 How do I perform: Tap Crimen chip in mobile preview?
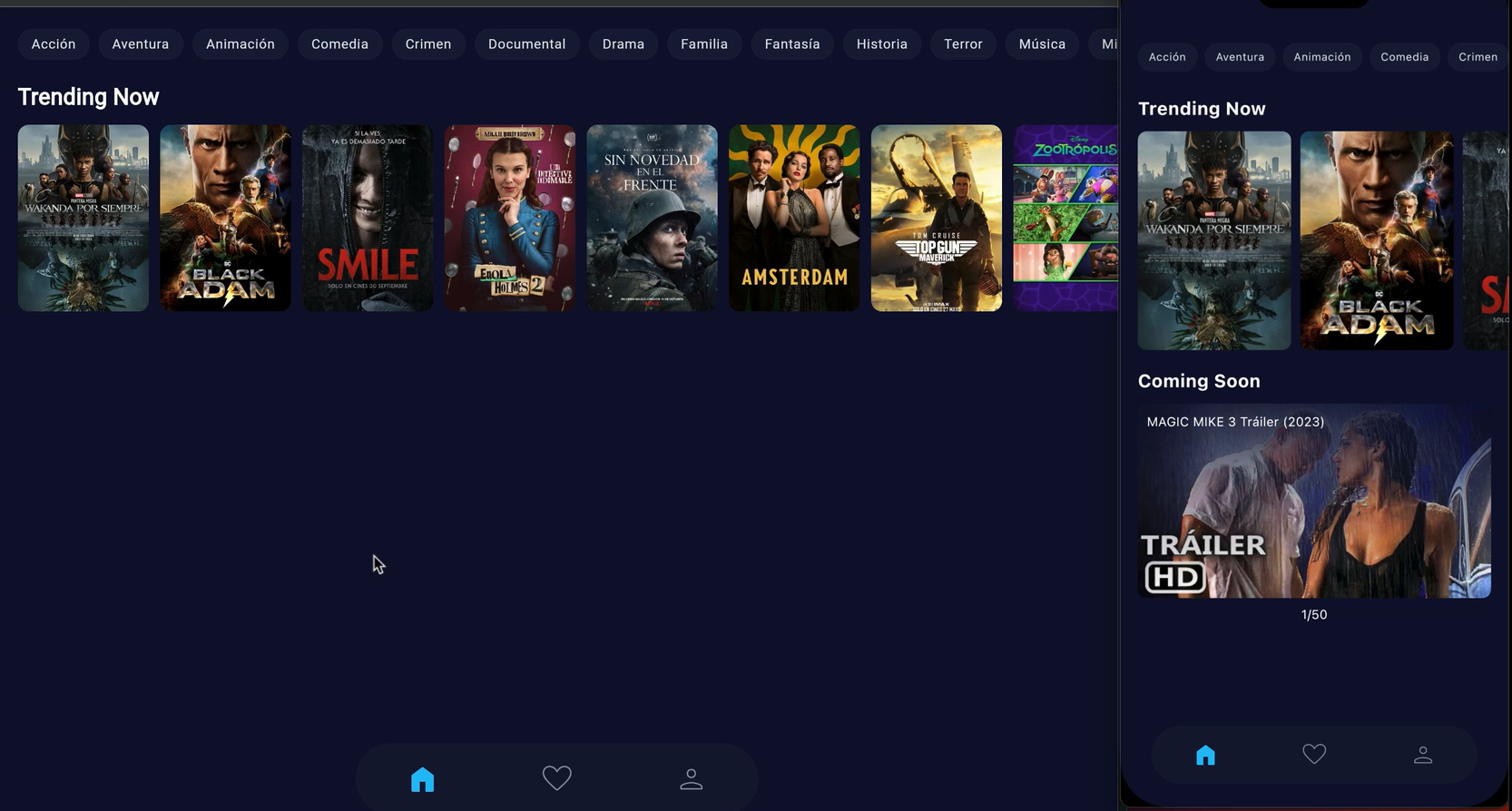coord(1478,57)
